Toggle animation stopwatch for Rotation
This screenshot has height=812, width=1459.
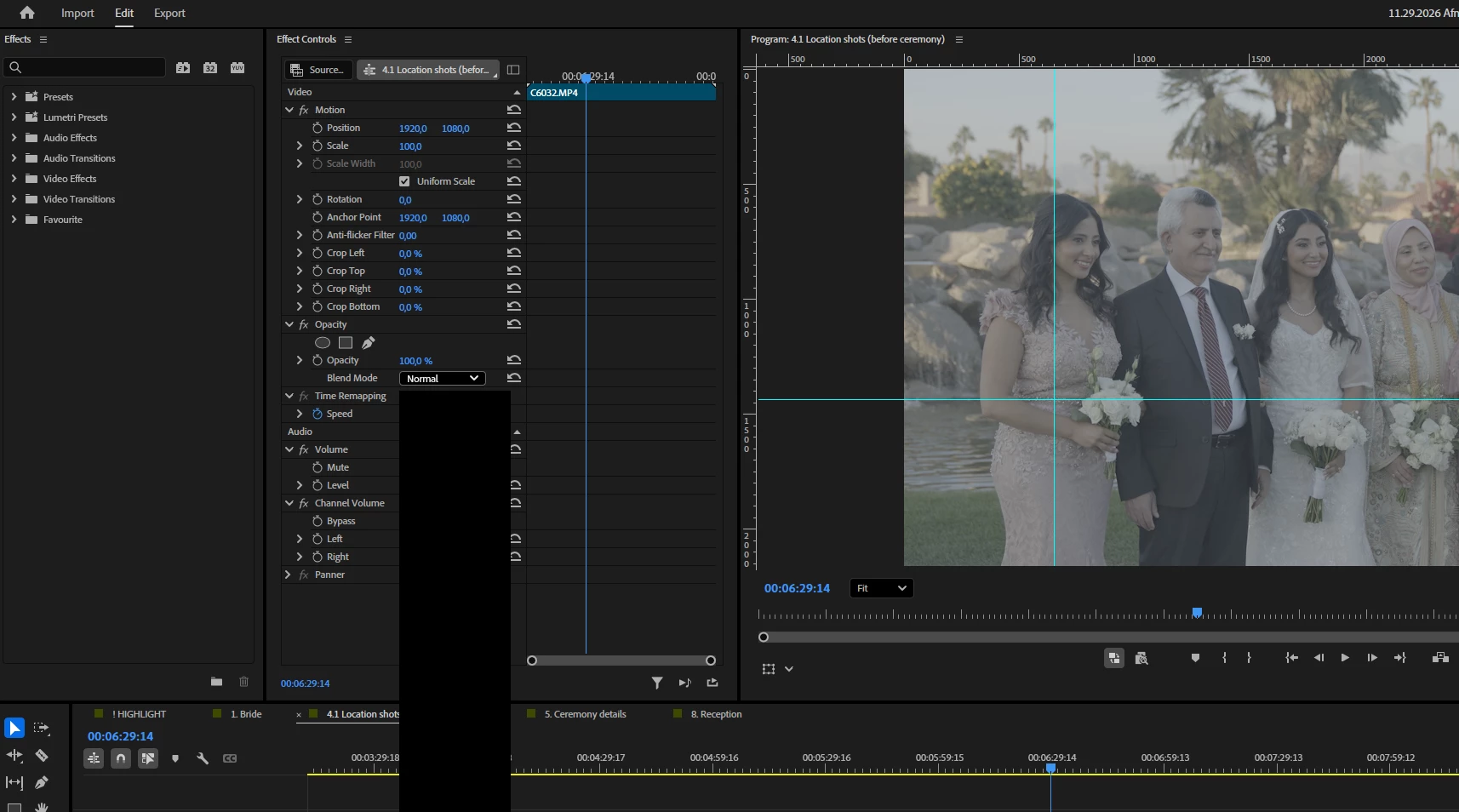coord(318,199)
